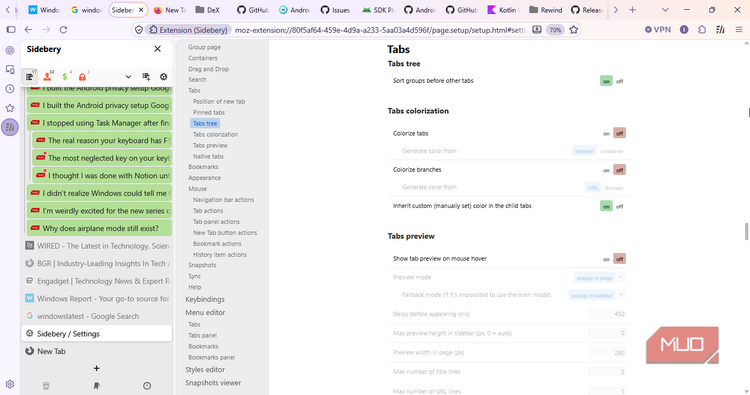Open Sidebery settings gear in panel bar

(164, 77)
